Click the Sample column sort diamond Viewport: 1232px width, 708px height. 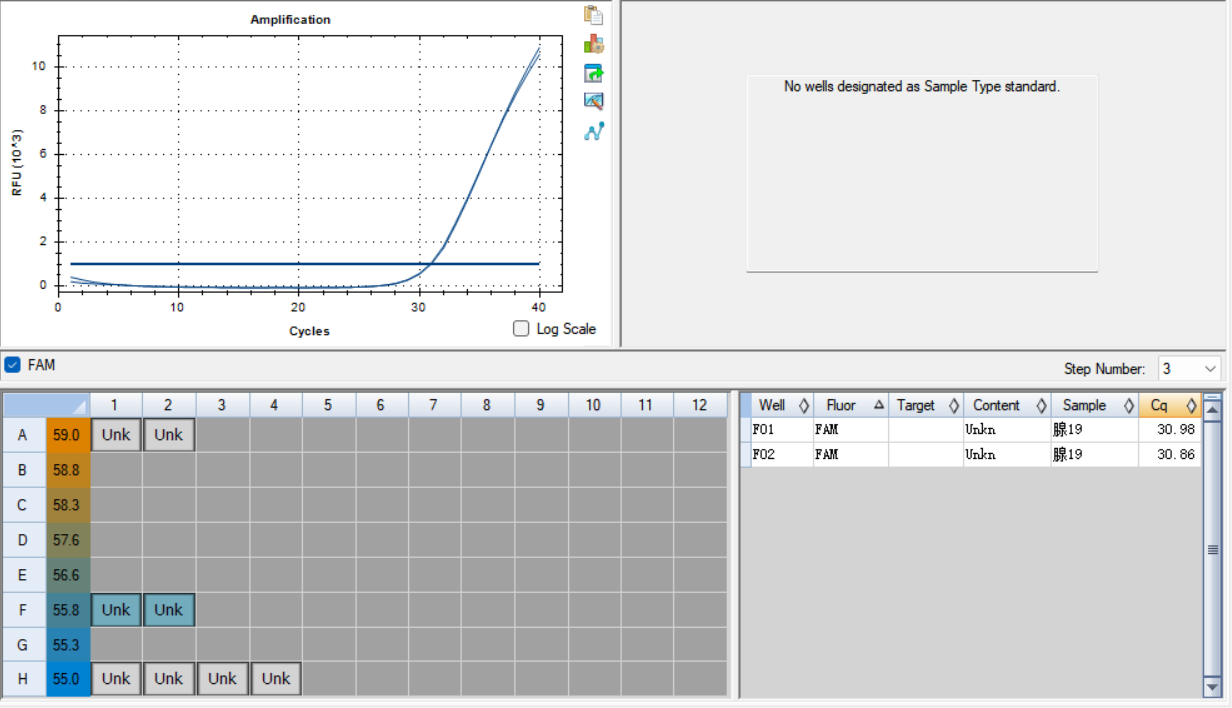point(1128,405)
